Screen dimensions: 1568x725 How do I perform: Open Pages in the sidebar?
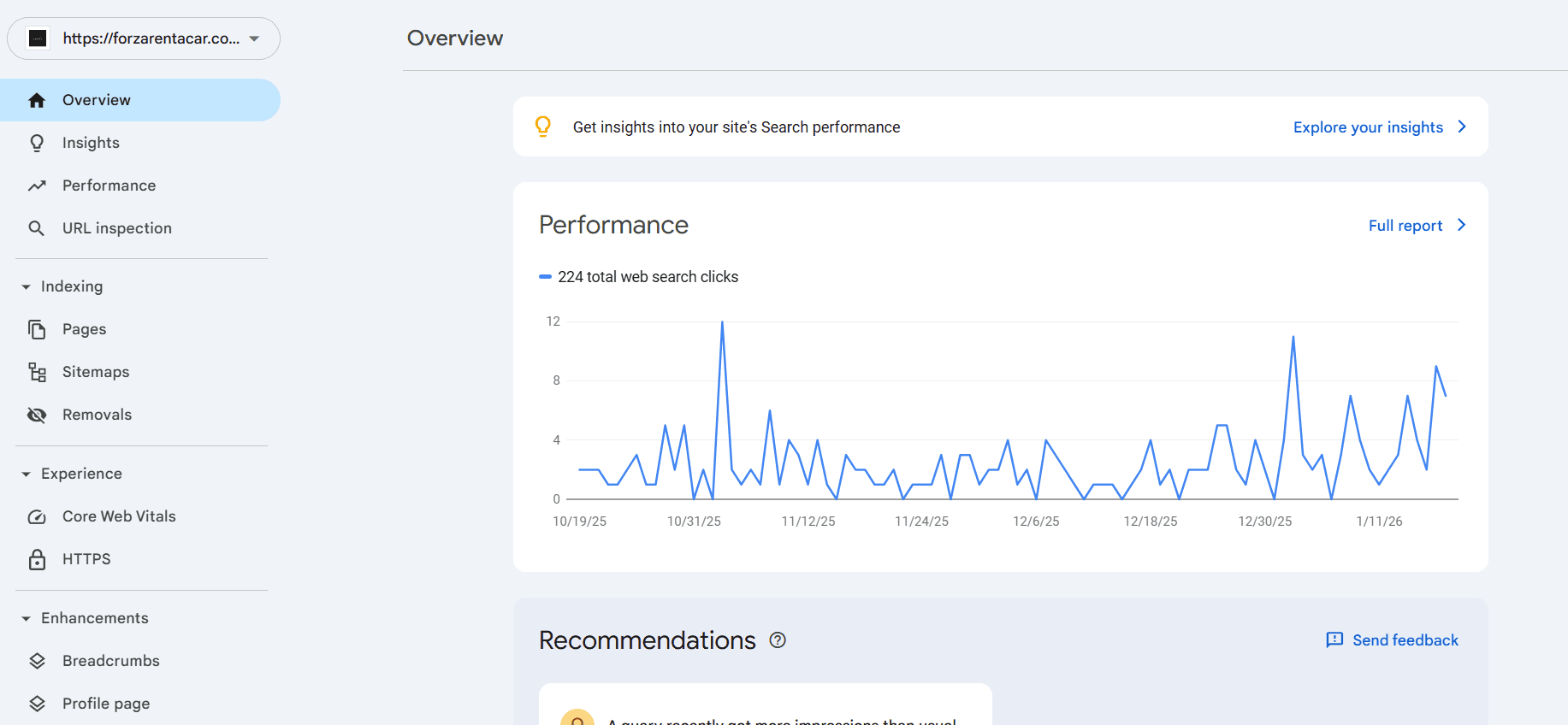(x=84, y=329)
